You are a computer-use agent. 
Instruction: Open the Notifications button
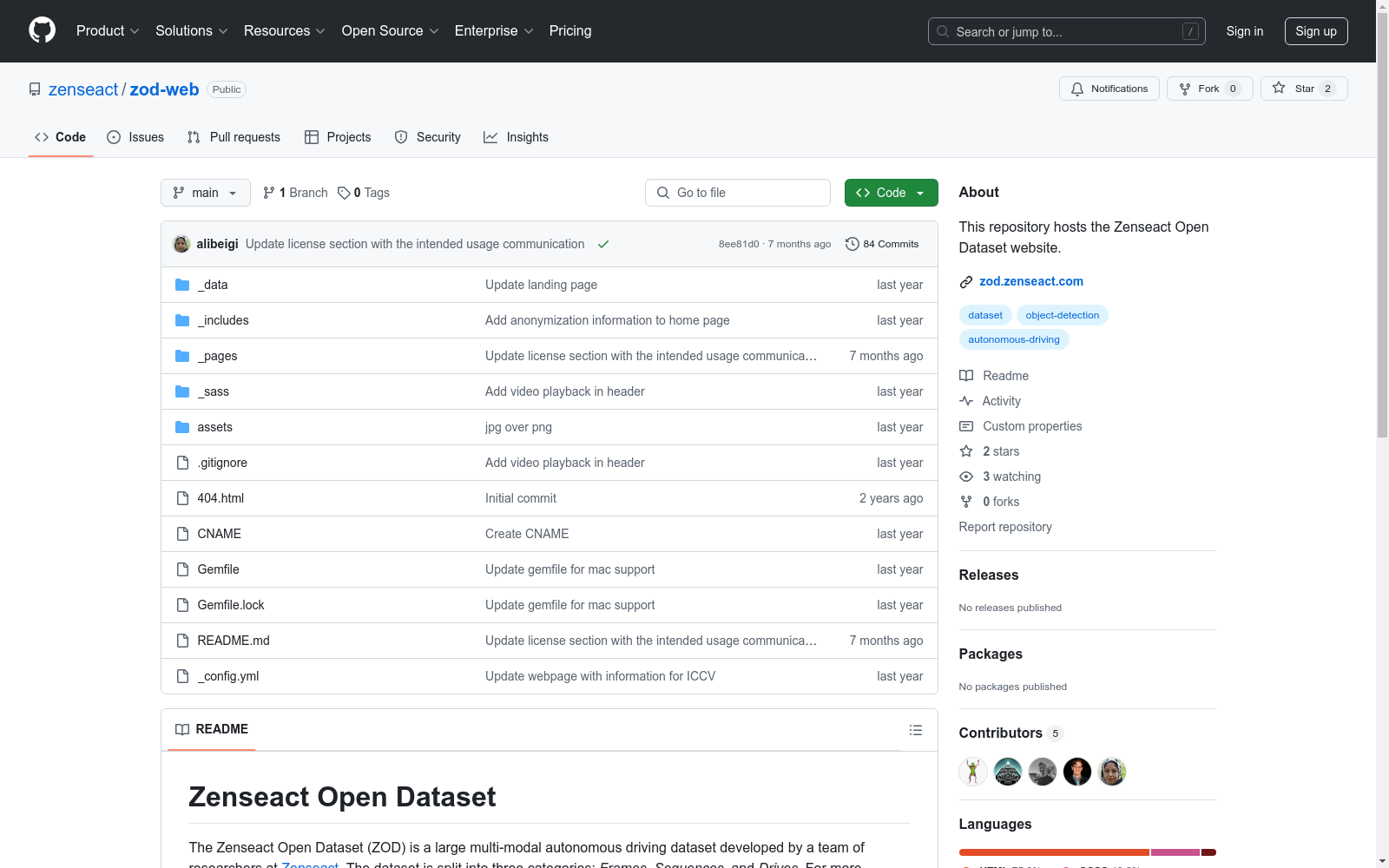tap(1109, 89)
